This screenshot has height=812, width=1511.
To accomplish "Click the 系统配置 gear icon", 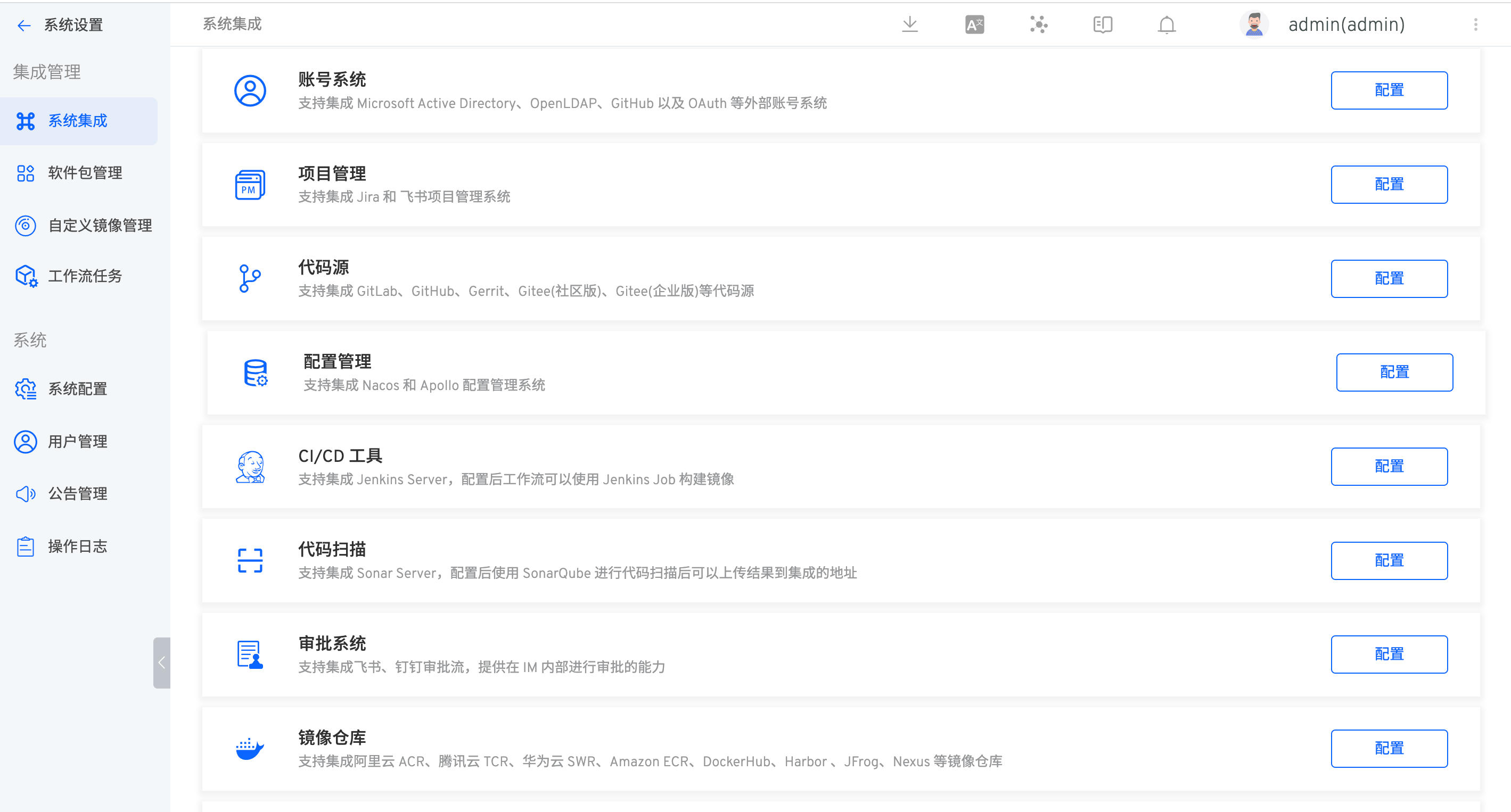I will click(26, 388).
